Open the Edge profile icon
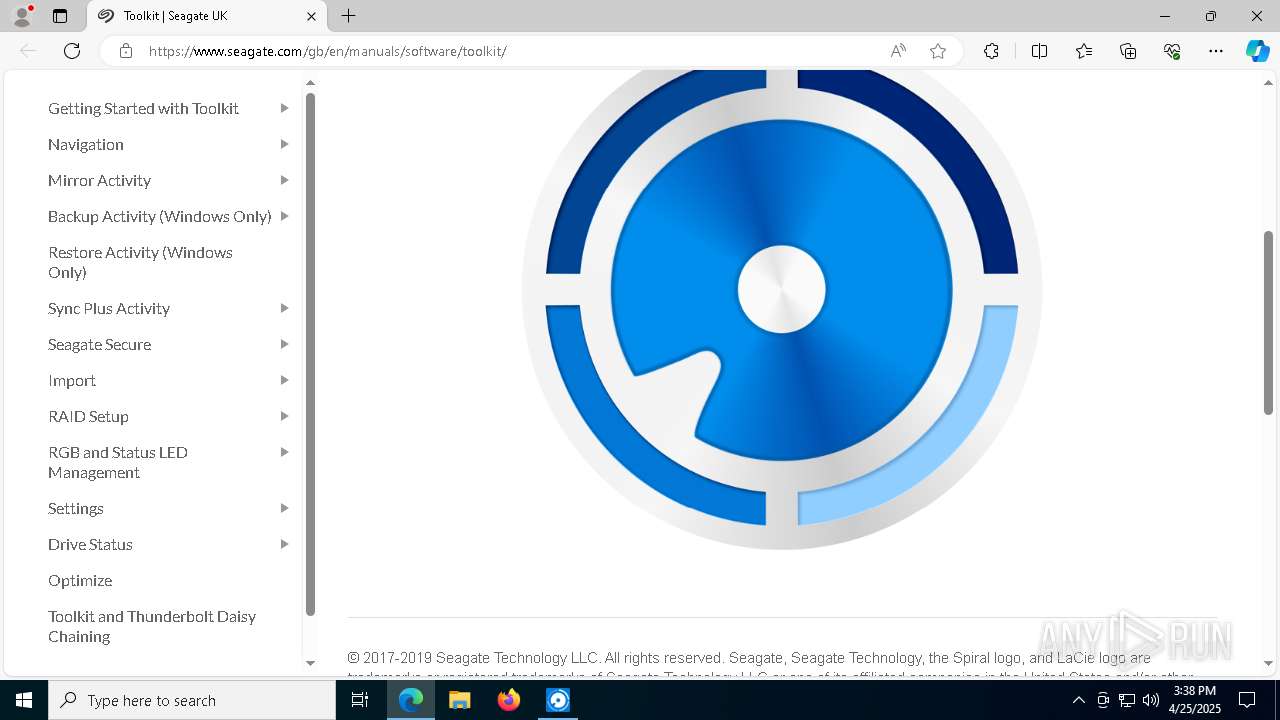 [22, 16]
